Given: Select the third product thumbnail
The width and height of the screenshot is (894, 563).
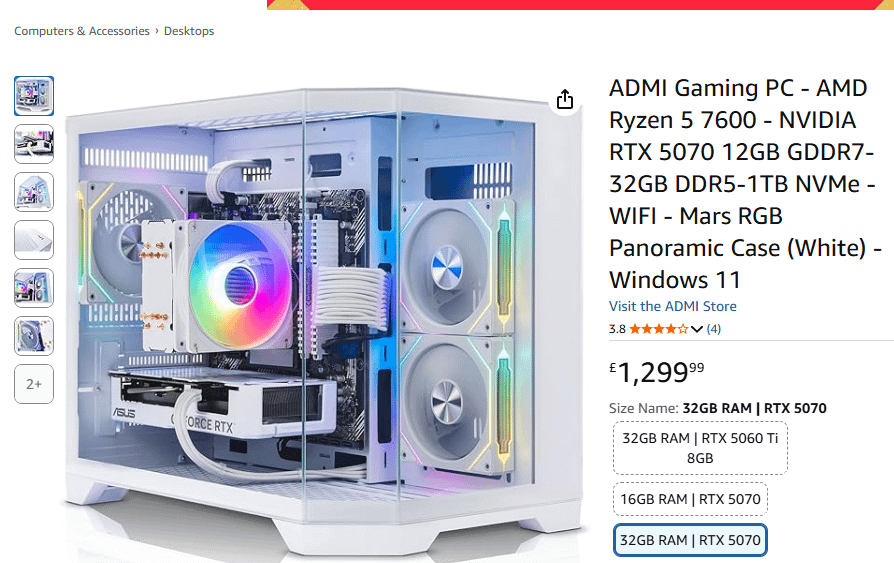Looking at the screenshot, I should pyautogui.click(x=34, y=192).
